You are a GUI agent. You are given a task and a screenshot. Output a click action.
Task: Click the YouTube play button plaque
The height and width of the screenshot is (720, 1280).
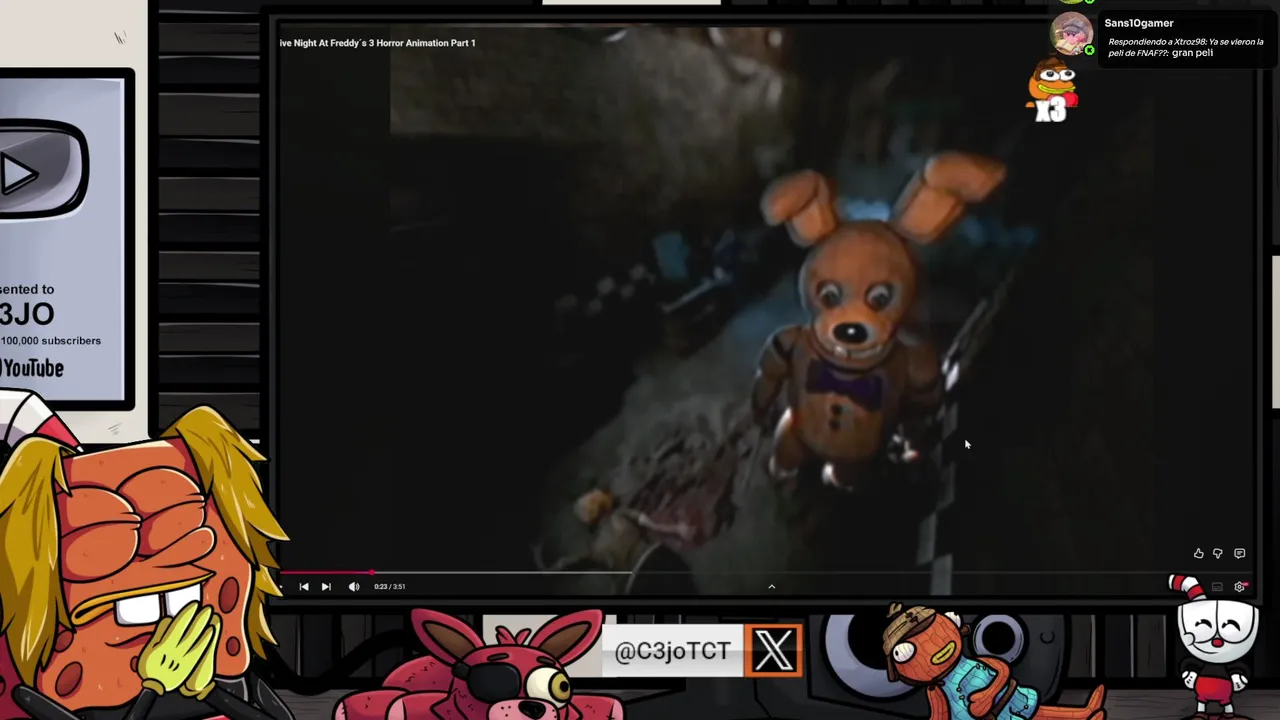pyautogui.click(x=44, y=170)
